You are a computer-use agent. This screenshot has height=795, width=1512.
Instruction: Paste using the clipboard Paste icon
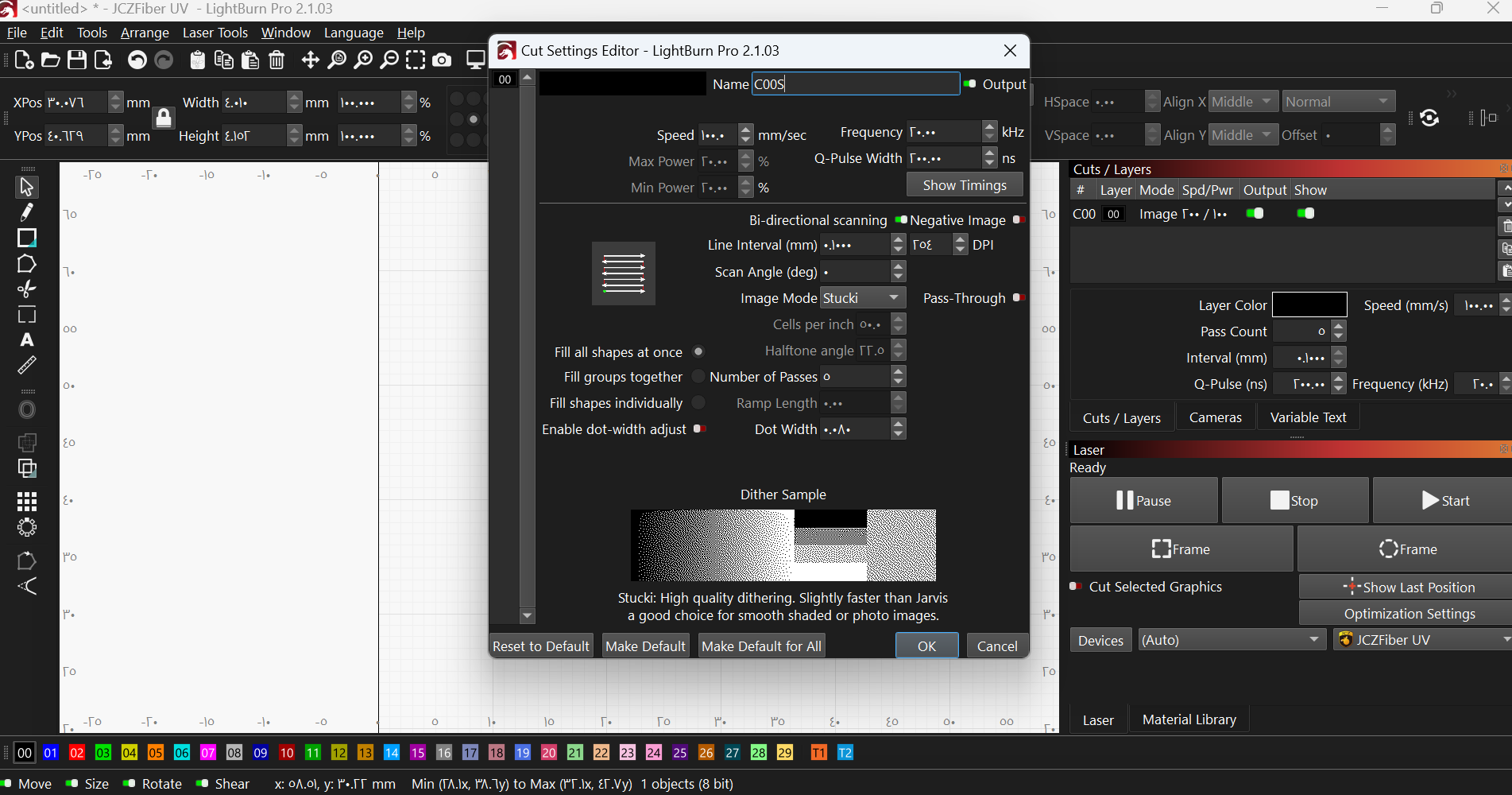(250, 60)
